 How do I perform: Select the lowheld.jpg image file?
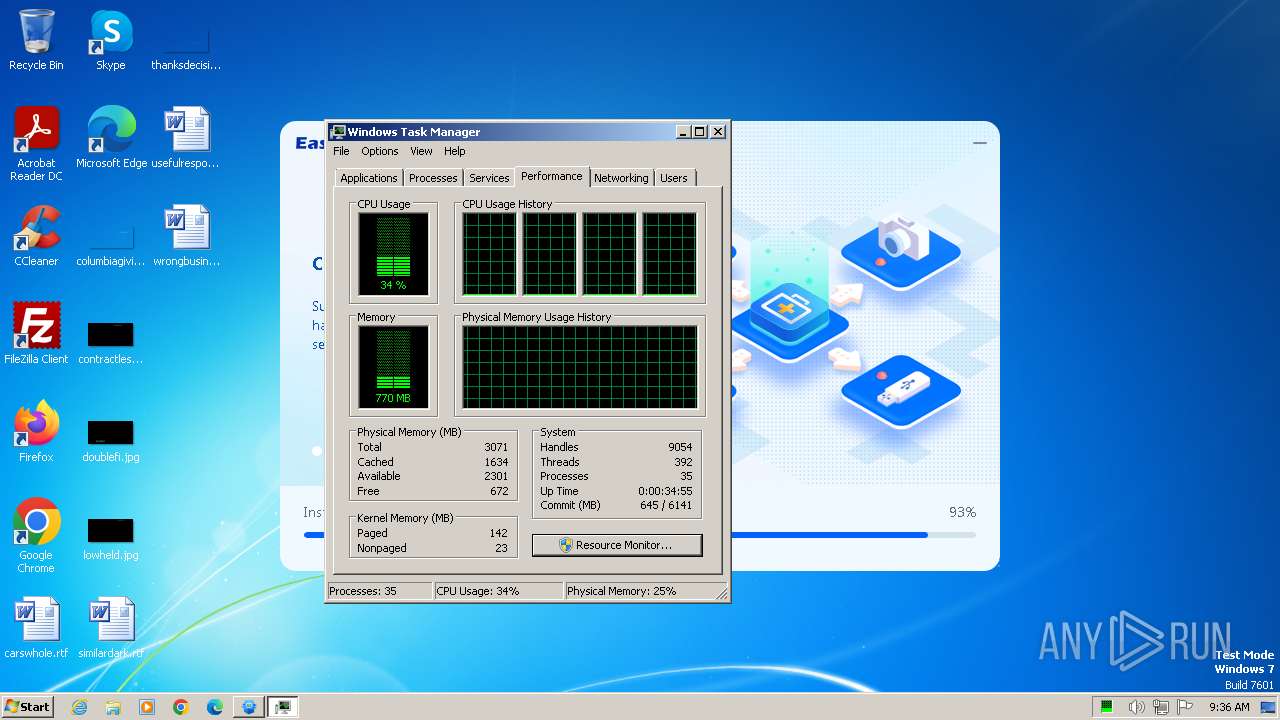111,539
